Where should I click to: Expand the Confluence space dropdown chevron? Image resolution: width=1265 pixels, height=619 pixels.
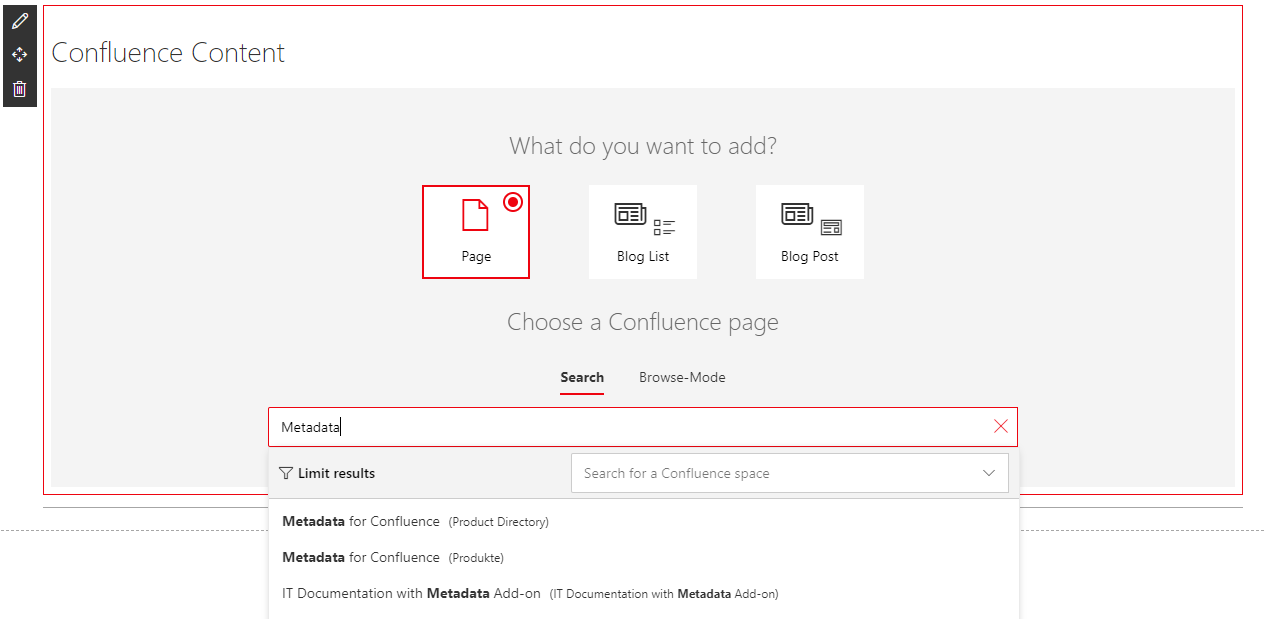click(x=989, y=472)
